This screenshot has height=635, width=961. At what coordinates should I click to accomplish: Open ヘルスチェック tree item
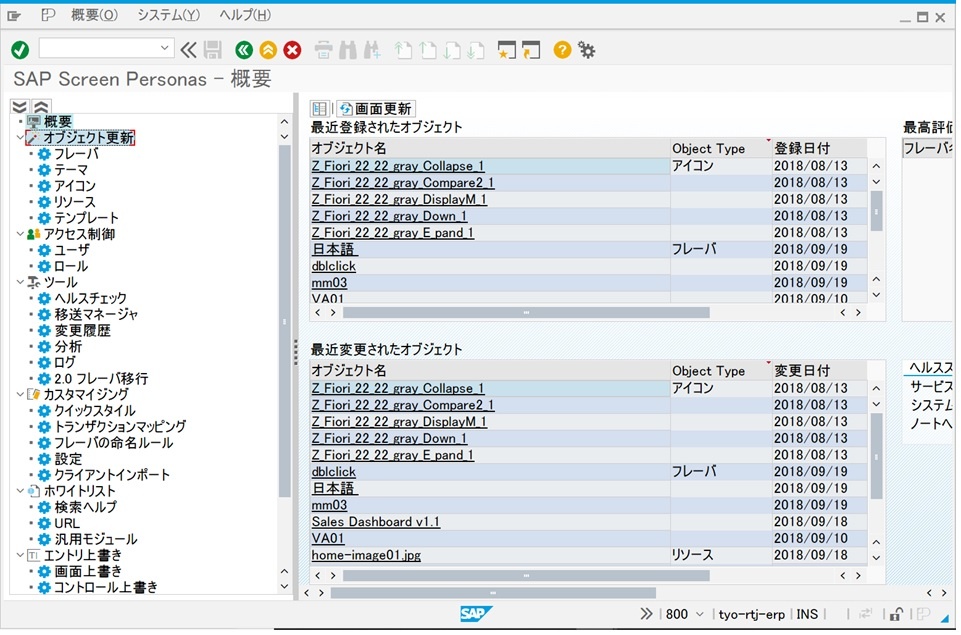(91, 298)
